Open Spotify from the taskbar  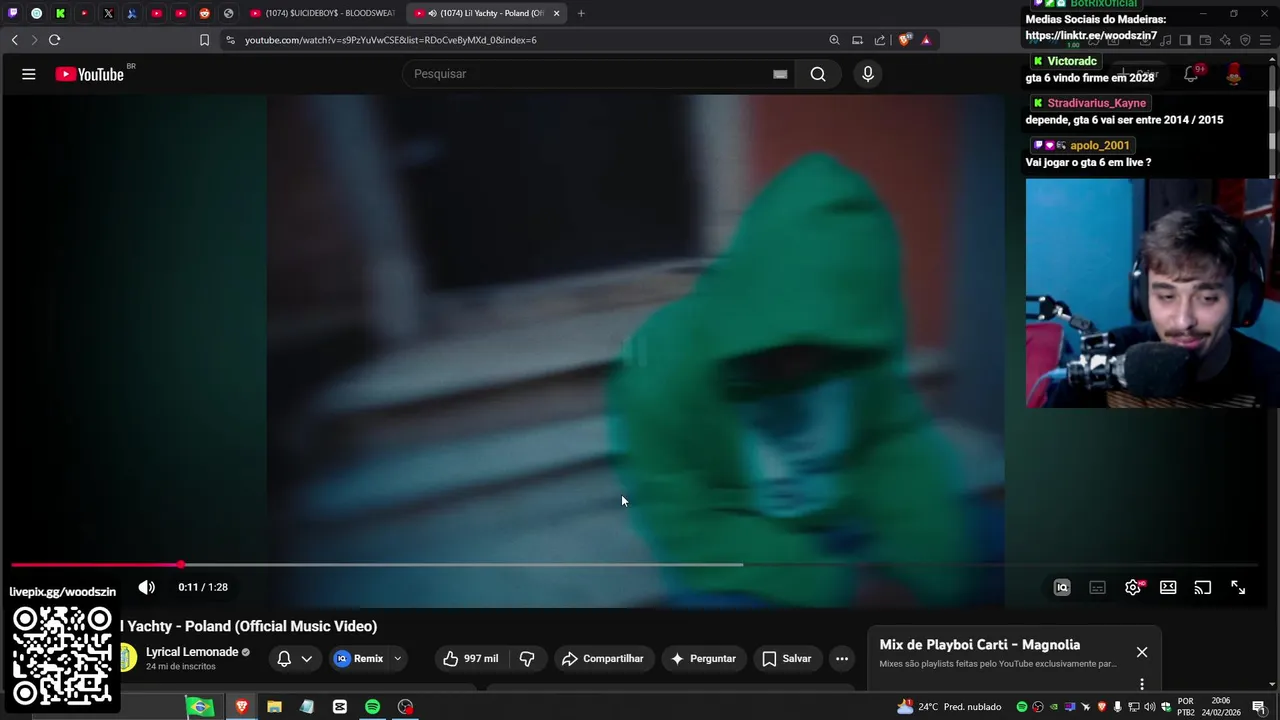pos(372,707)
